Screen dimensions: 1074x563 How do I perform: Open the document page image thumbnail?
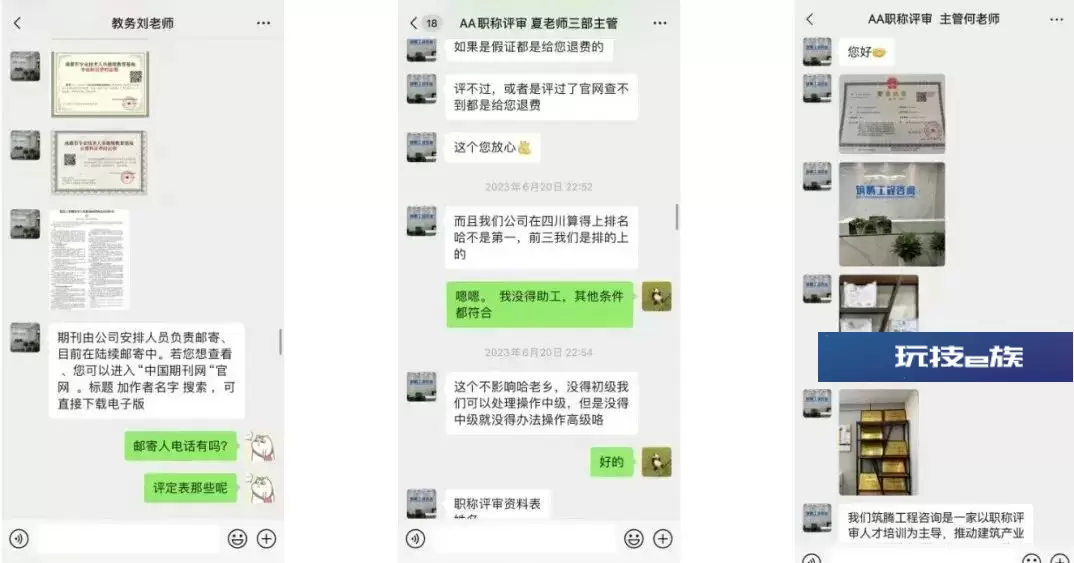pos(89,260)
